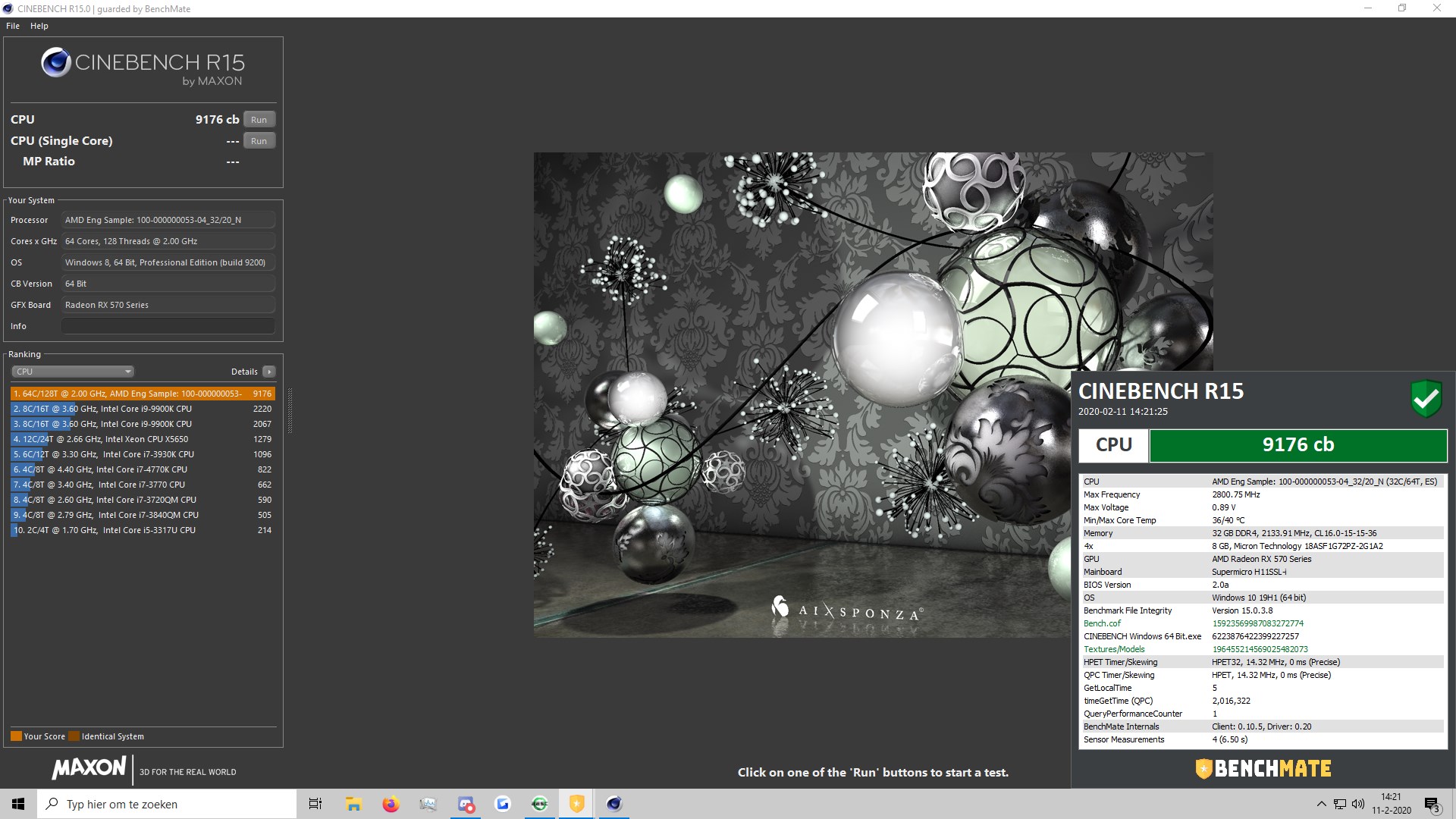Open the volume tray icon
Viewport: 1456px width, 819px height.
[x=1358, y=804]
